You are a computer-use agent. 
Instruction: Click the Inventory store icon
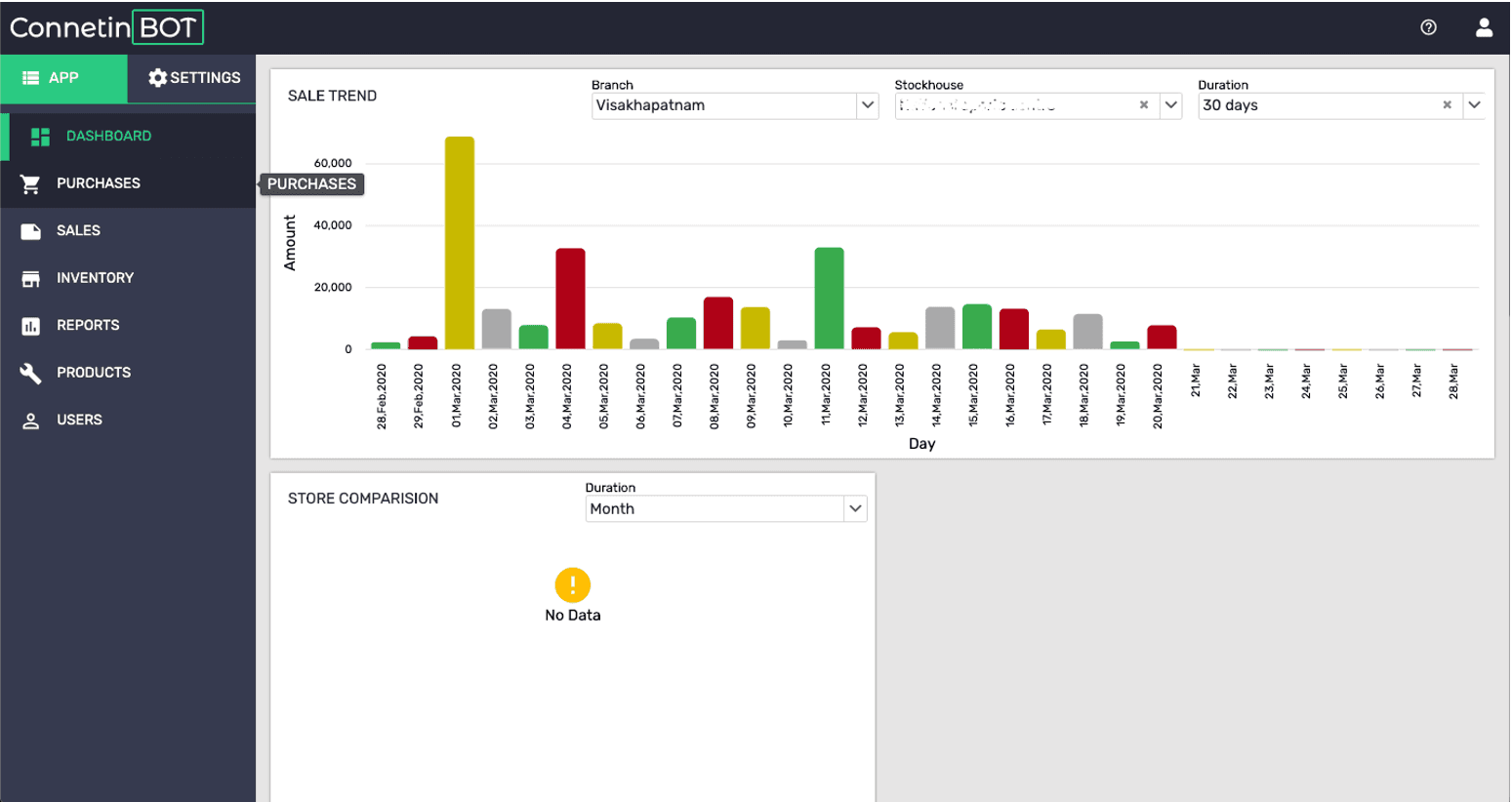(x=31, y=279)
